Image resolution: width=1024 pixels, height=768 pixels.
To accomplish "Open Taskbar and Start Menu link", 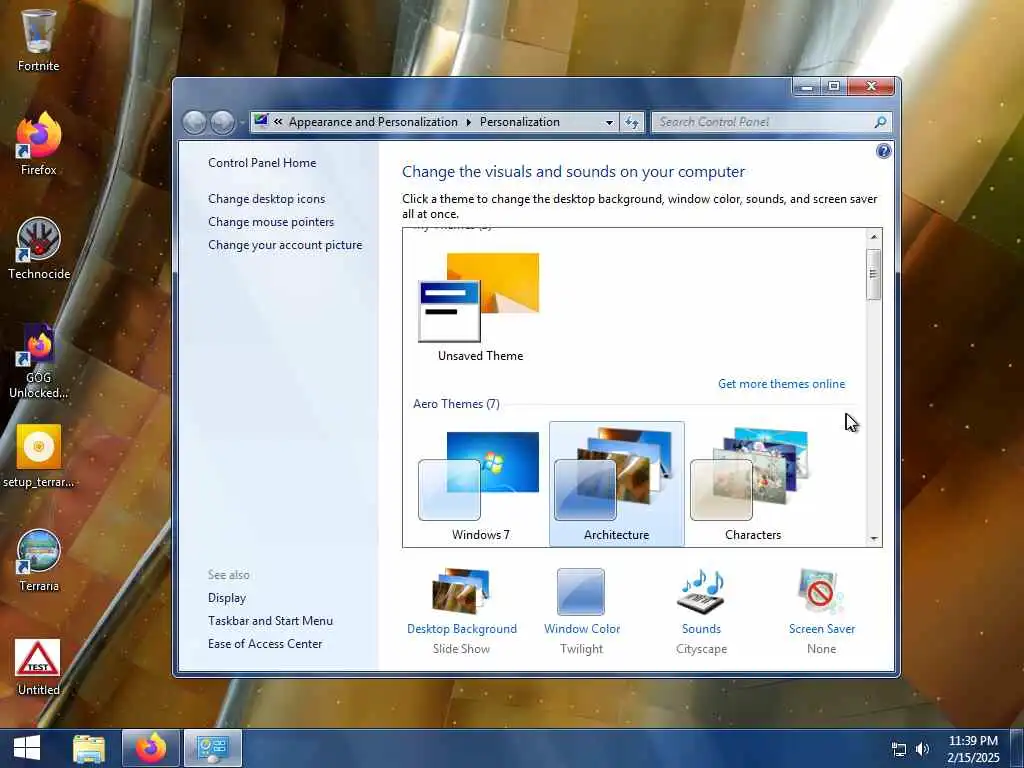I will [x=270, y=620].
